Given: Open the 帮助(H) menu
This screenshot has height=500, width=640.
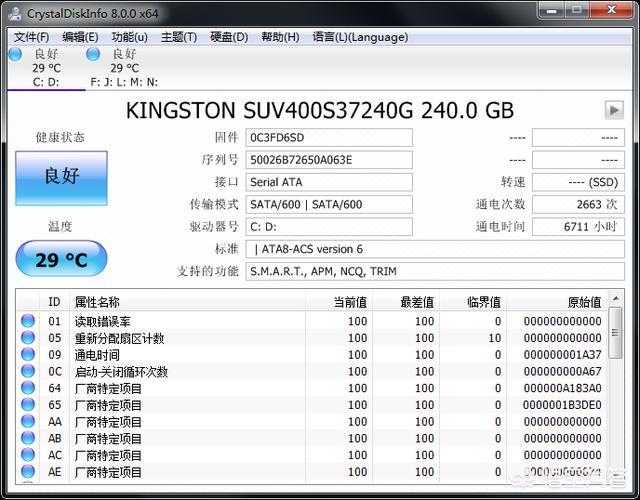Looking at the screenshot, I should click(280, 37).
